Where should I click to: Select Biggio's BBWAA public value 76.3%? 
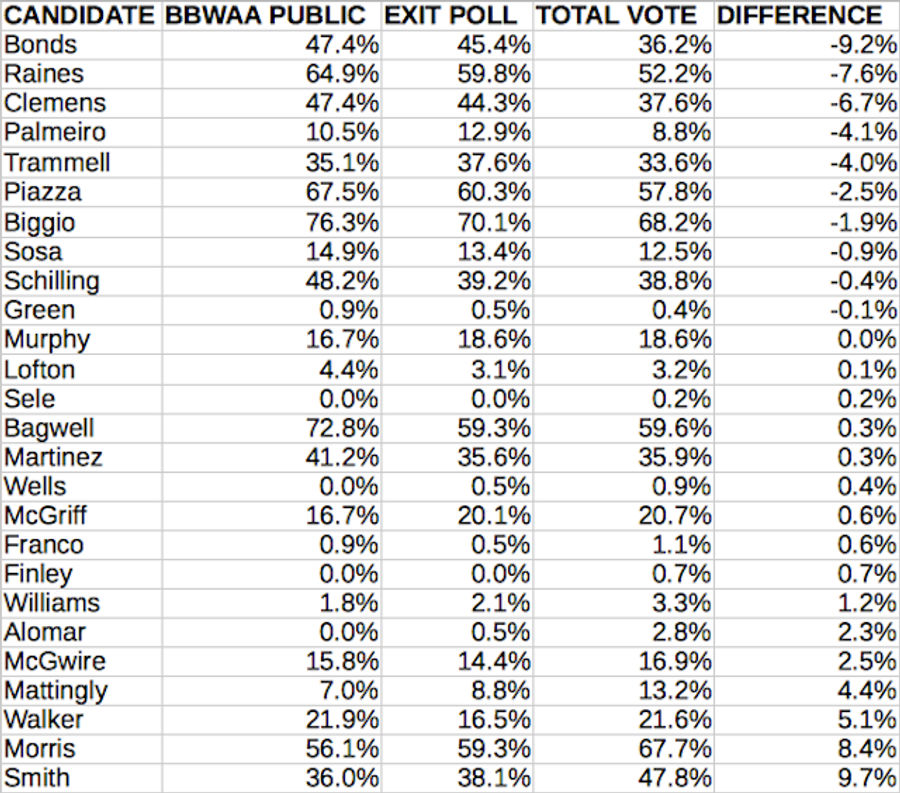coord(271,222)
